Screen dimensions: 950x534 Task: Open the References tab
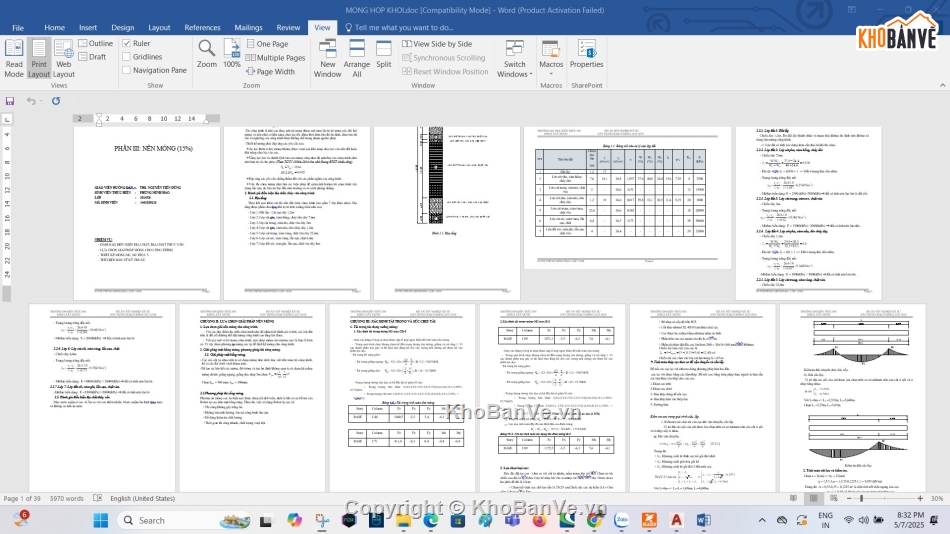pyautogui.click(x=202, y=27)
